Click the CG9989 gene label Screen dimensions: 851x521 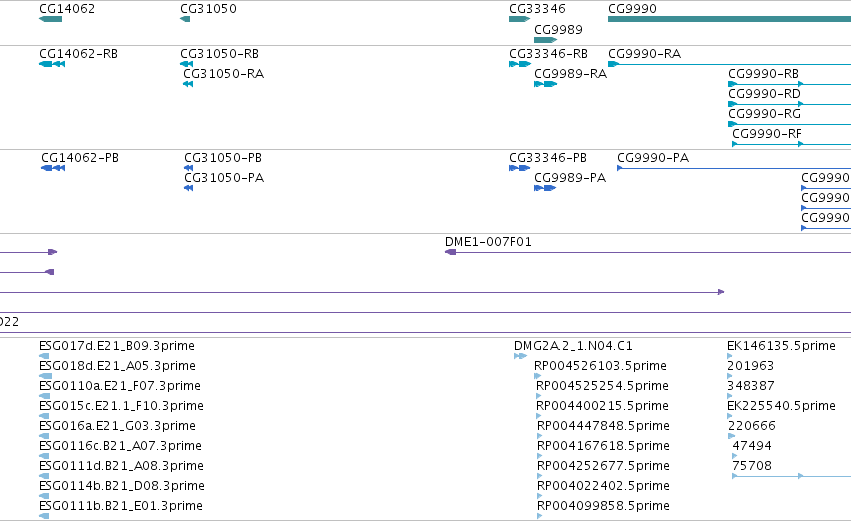558,29
